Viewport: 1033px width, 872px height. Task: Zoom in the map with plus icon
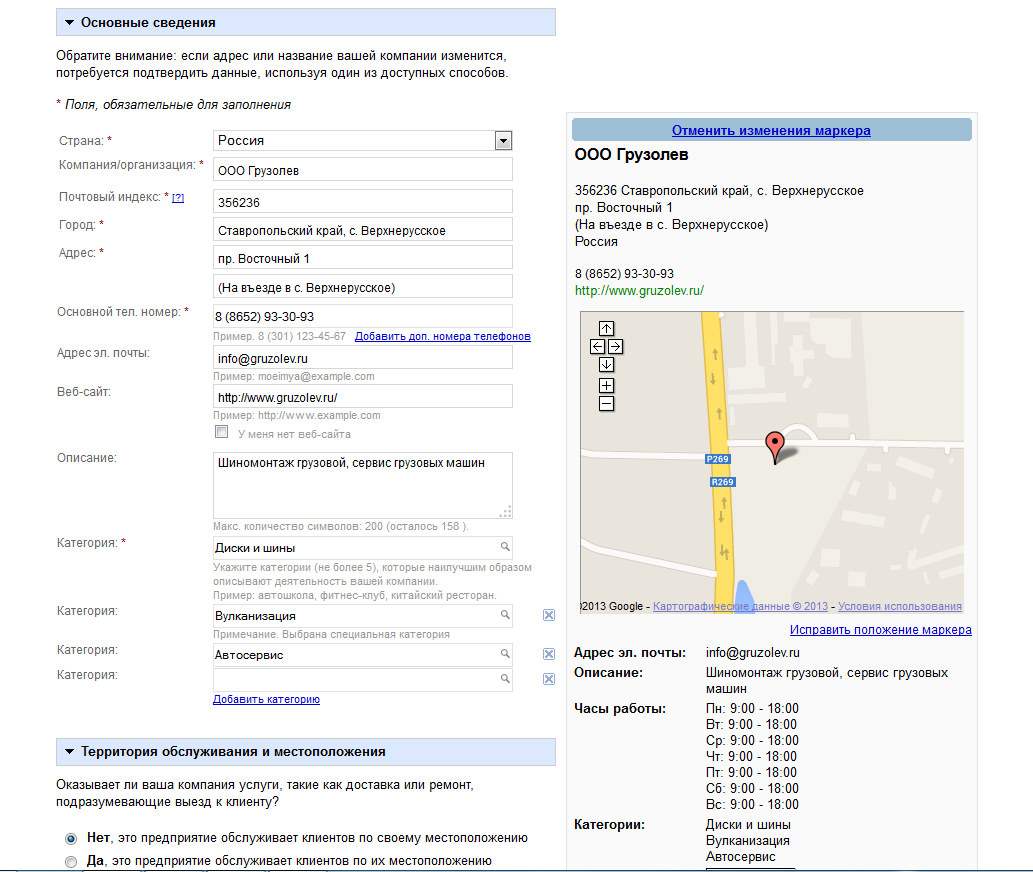pos(606,385)
